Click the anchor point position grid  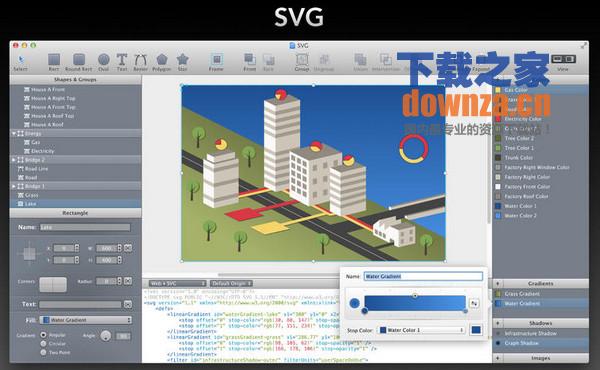click(29, 253)
